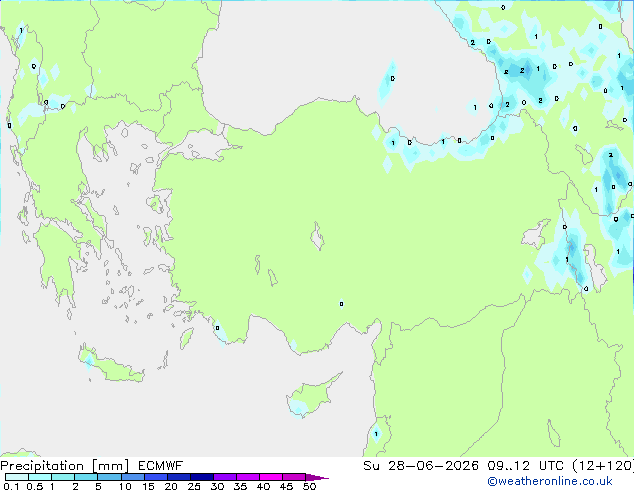Image resolution: width=634 pixels, height=490 pixels.
Task: Click the Precipitation [mm] title text
Action: [x=65, y=466]
